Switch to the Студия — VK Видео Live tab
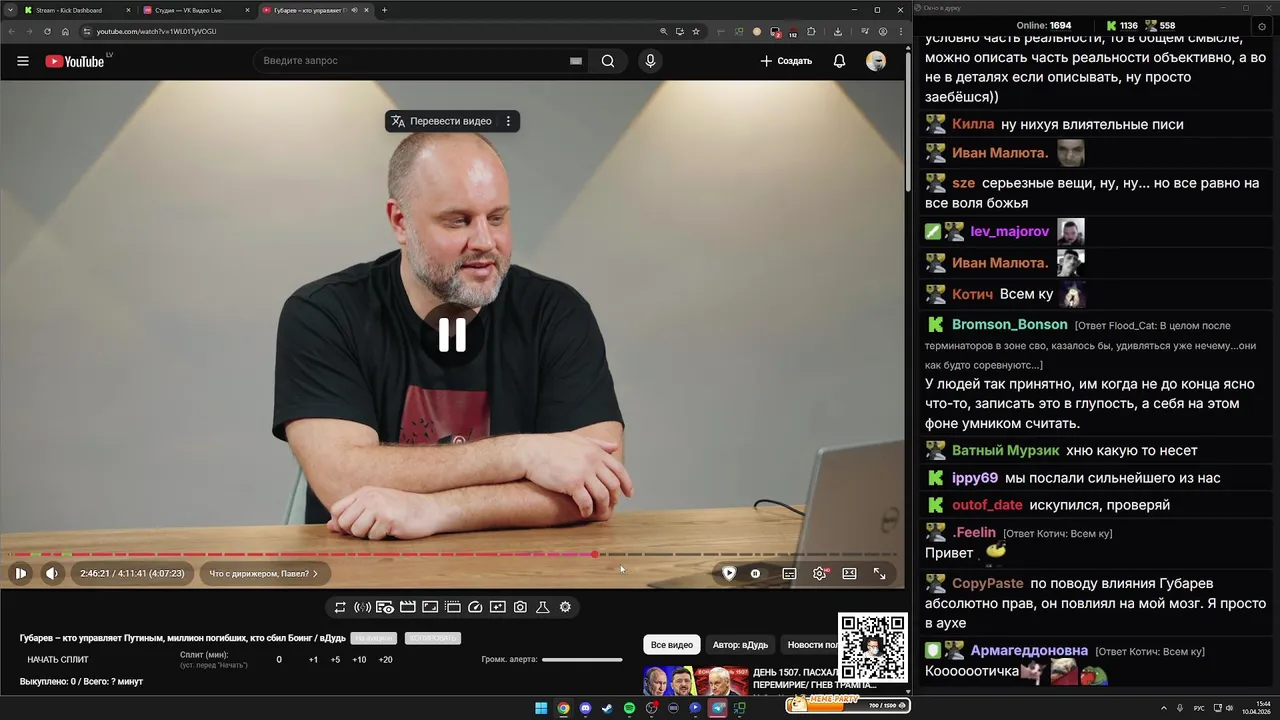Screen dimensions: 1280x720 (x=194, y=10)
